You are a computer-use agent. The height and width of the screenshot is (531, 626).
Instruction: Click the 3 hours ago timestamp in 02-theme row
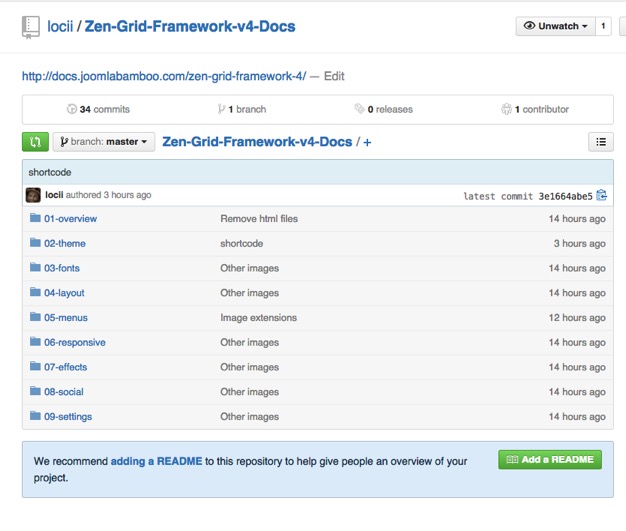[x=579, y=244]
